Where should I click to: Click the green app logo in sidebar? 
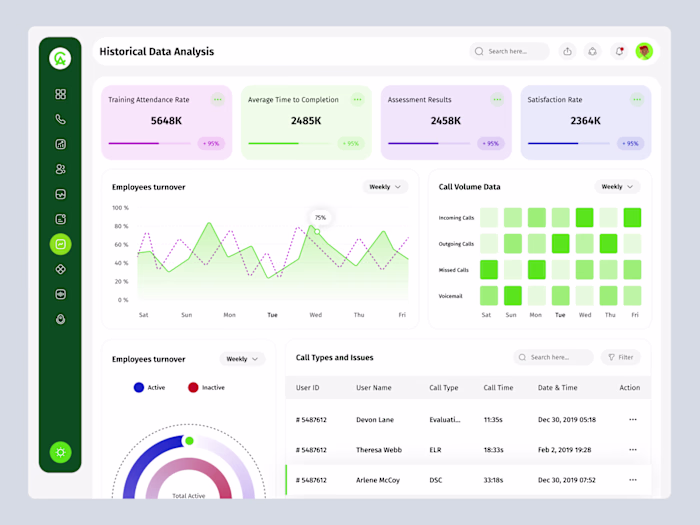pos(60,58)
